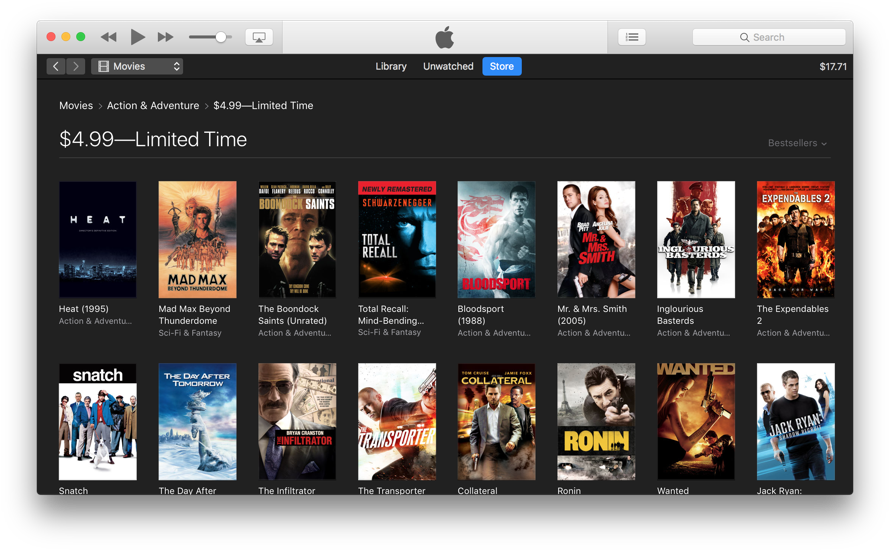Open The Transporter poster

[397, 422]
